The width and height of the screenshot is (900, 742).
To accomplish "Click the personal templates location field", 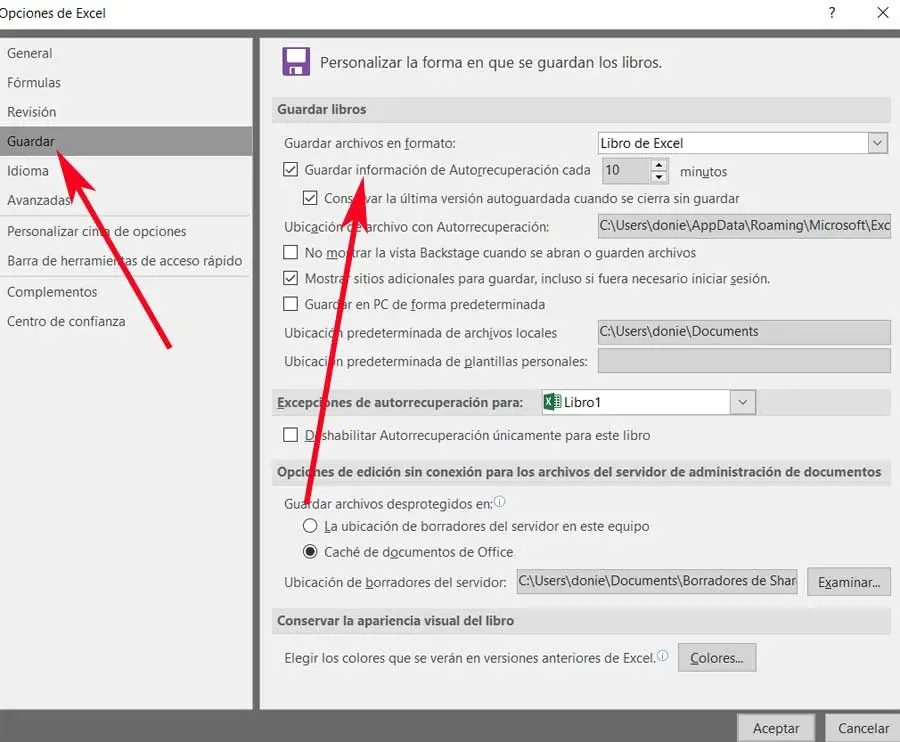I will [x=744, y=361].
